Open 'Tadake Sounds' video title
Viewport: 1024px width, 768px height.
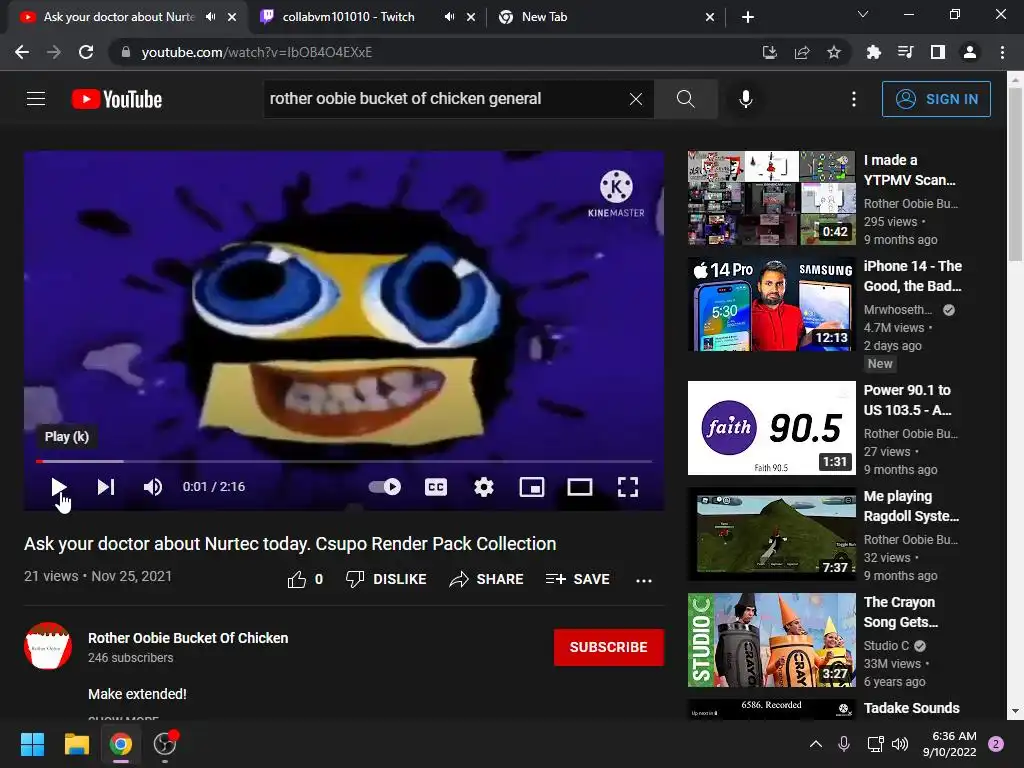pyautogui.click(x=912, y=708)
